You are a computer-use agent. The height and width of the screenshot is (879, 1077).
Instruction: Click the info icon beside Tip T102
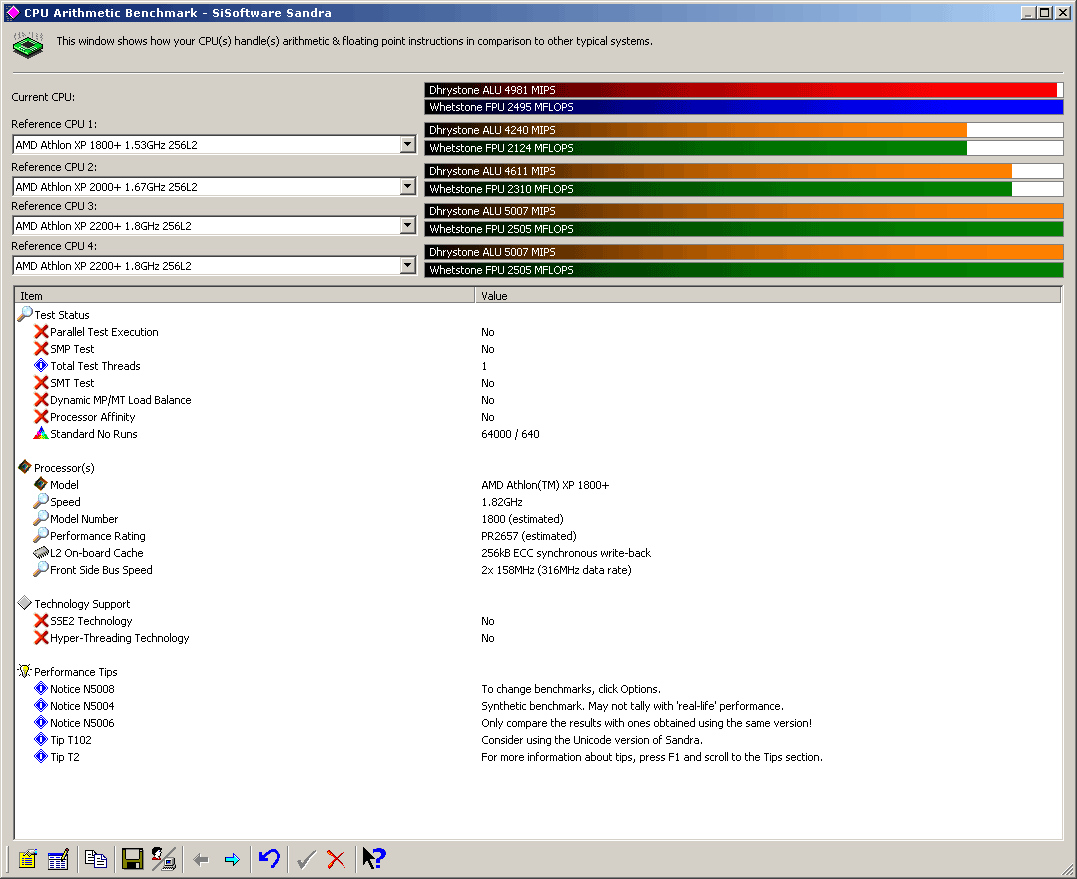(41, 739)
